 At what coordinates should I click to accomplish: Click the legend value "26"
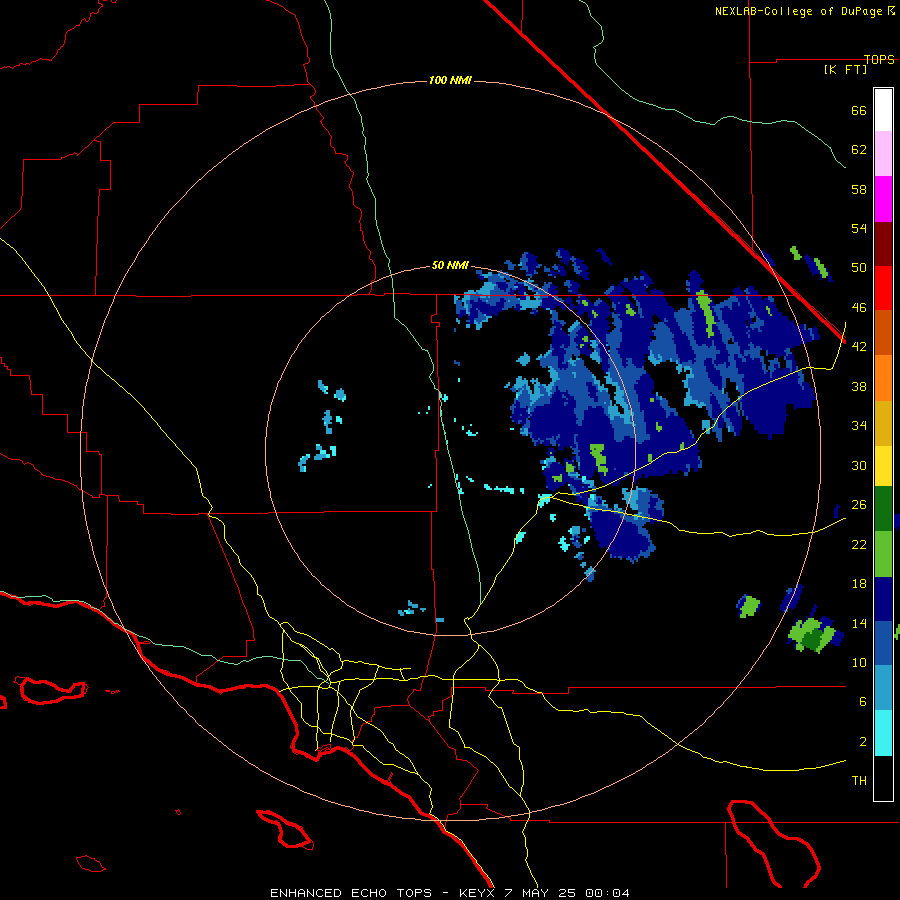[859, 505]
